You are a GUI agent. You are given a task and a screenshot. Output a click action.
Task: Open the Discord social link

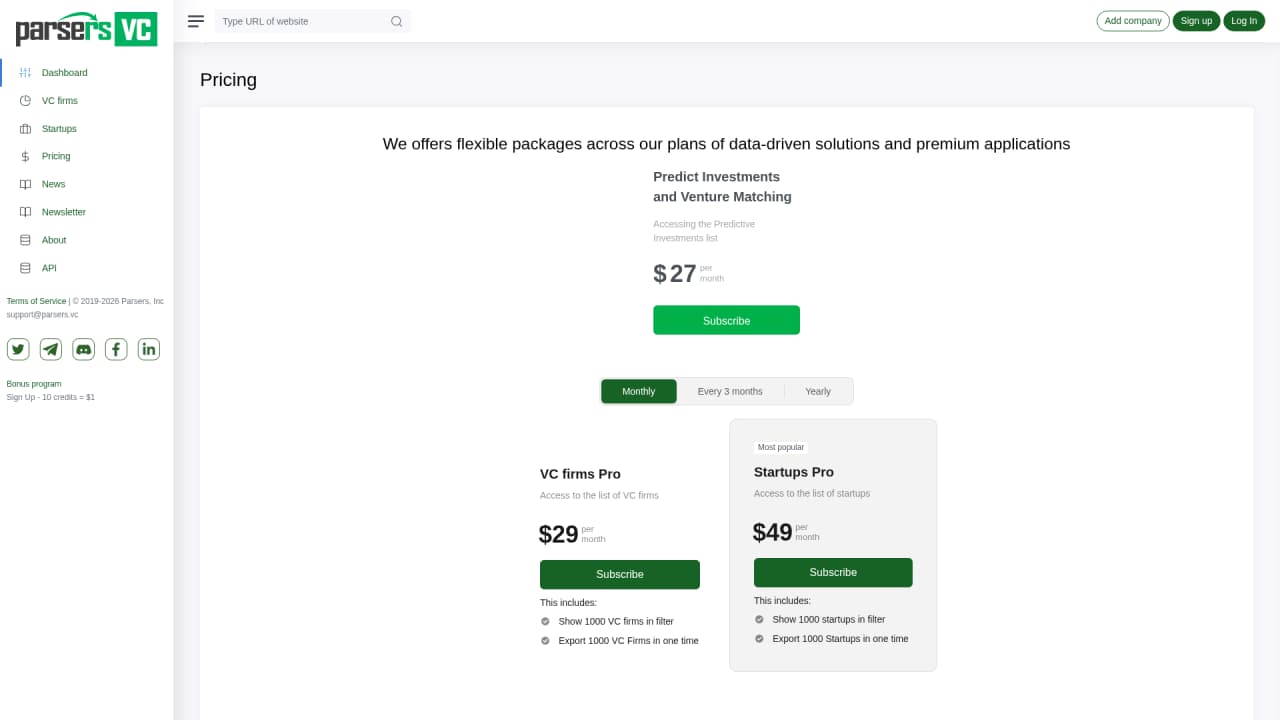pyautogui.click(x=84, y=349)
